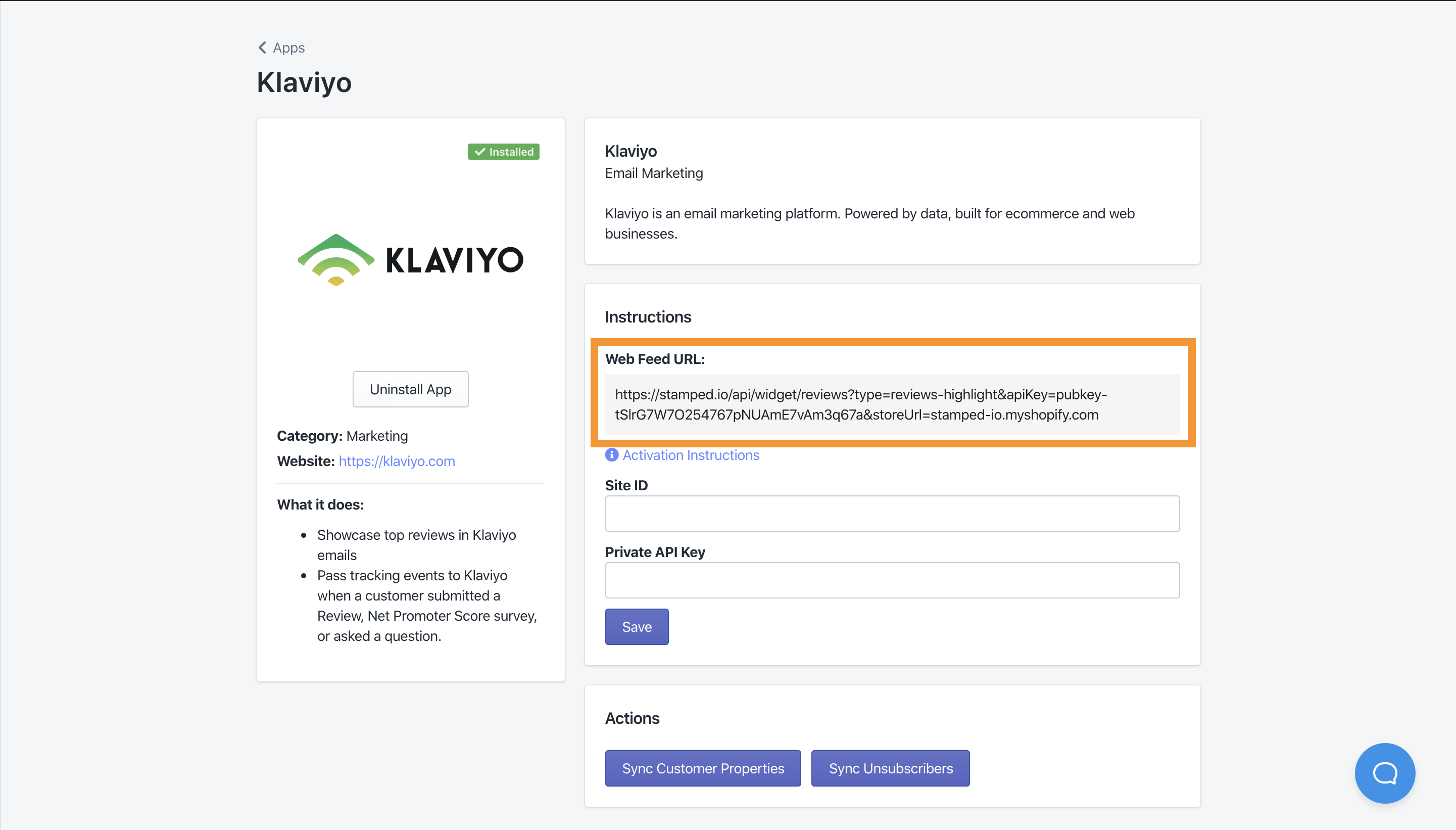Viewport: 1456px width, 830px height.
Task: Focus the Private API Key field
Action: [x=892, y=580]
